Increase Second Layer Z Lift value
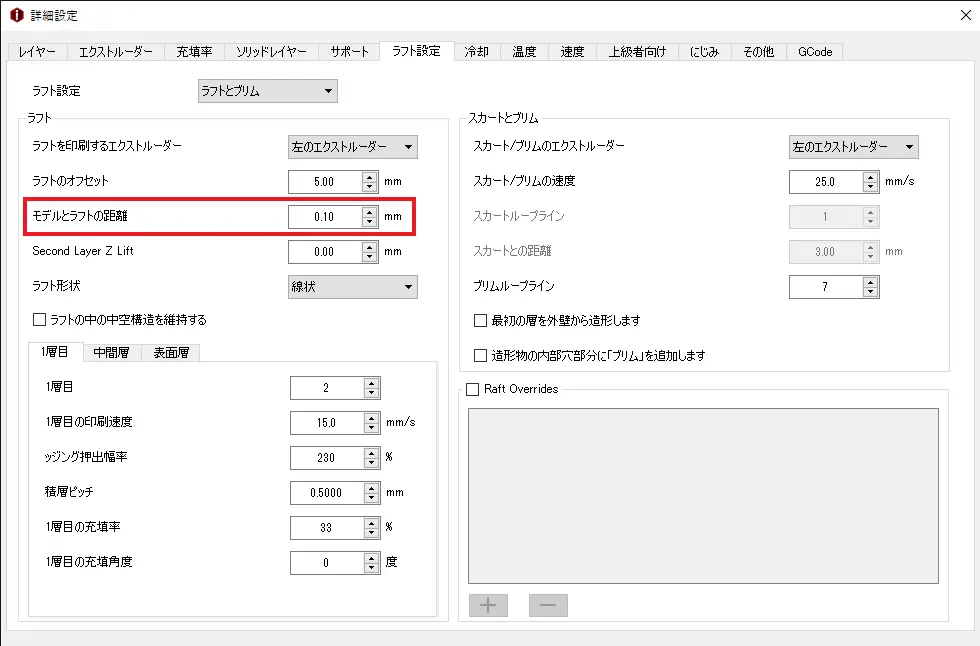This screenshot has width=980, height=646. 370,247
